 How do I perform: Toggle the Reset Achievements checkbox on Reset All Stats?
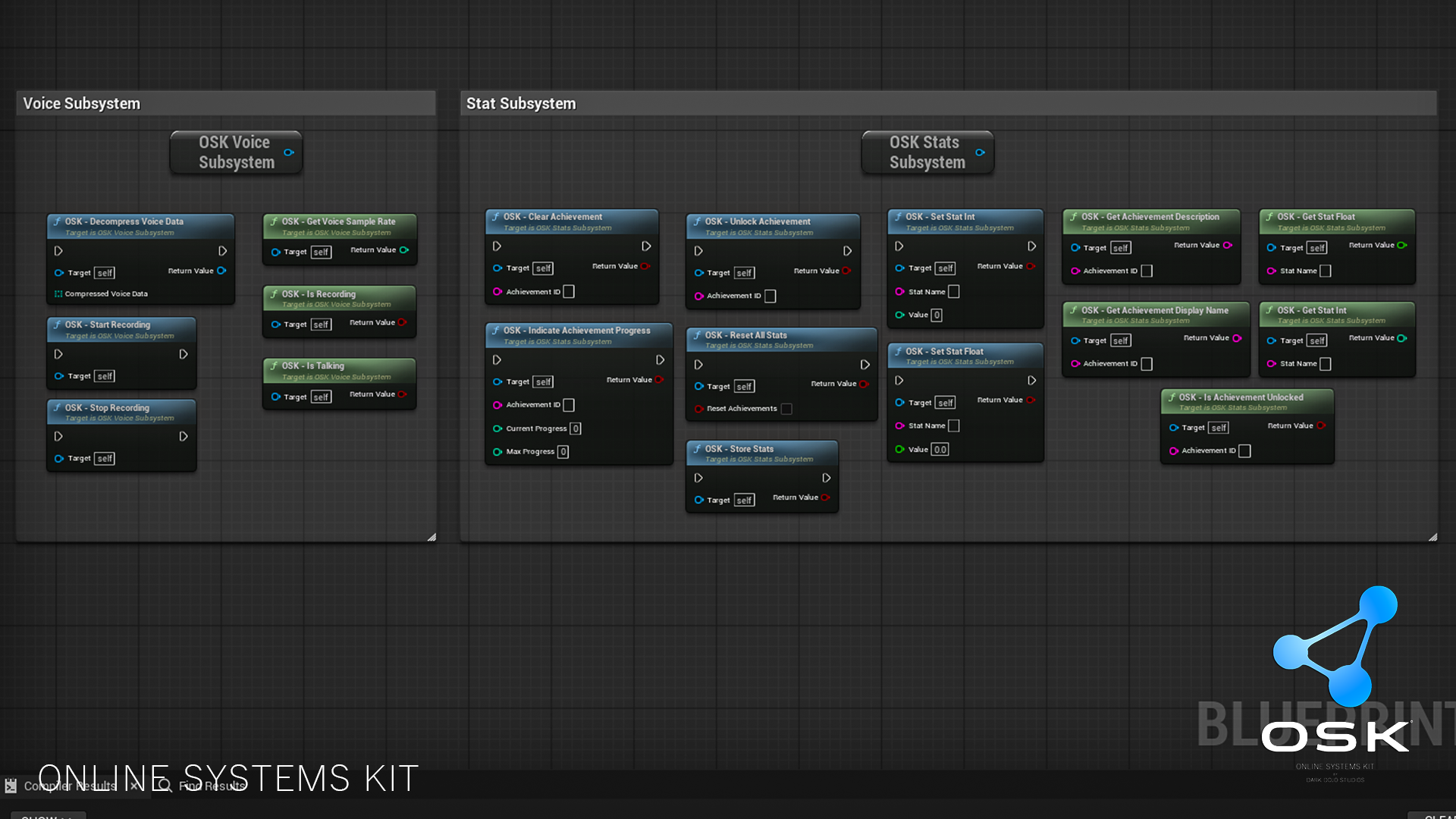click(x=787, y=408)
